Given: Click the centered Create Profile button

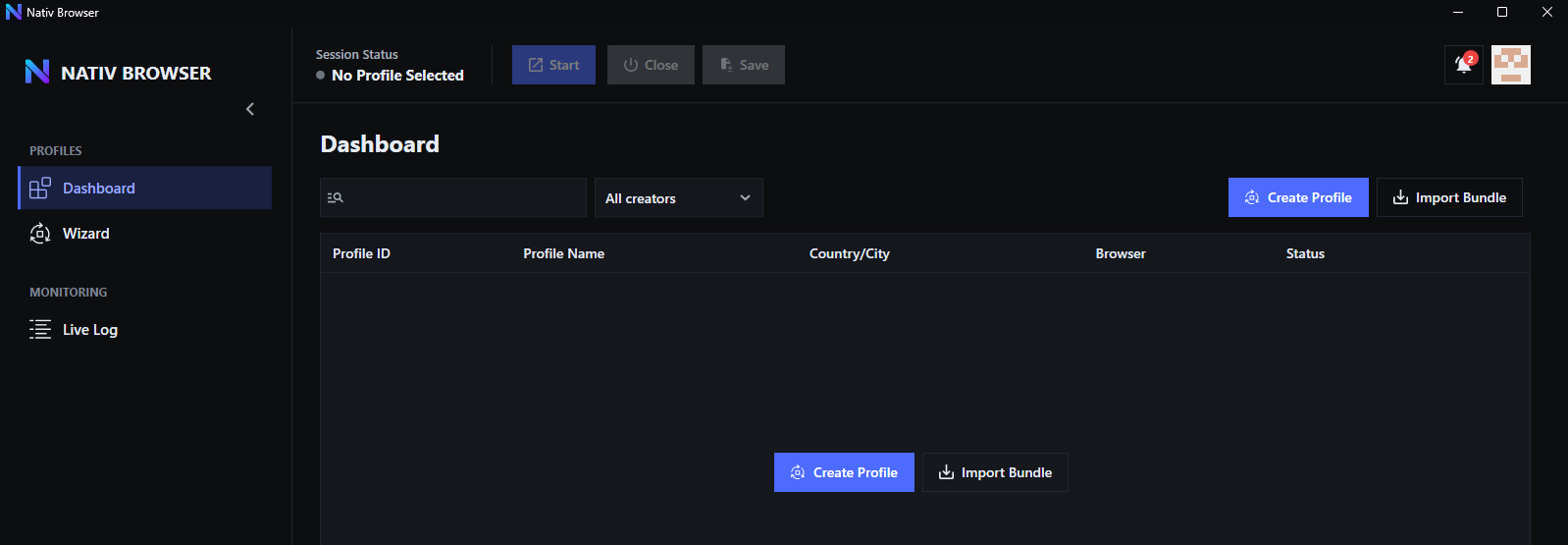Looking at the screenshot, I should click(x=844, y=472).
